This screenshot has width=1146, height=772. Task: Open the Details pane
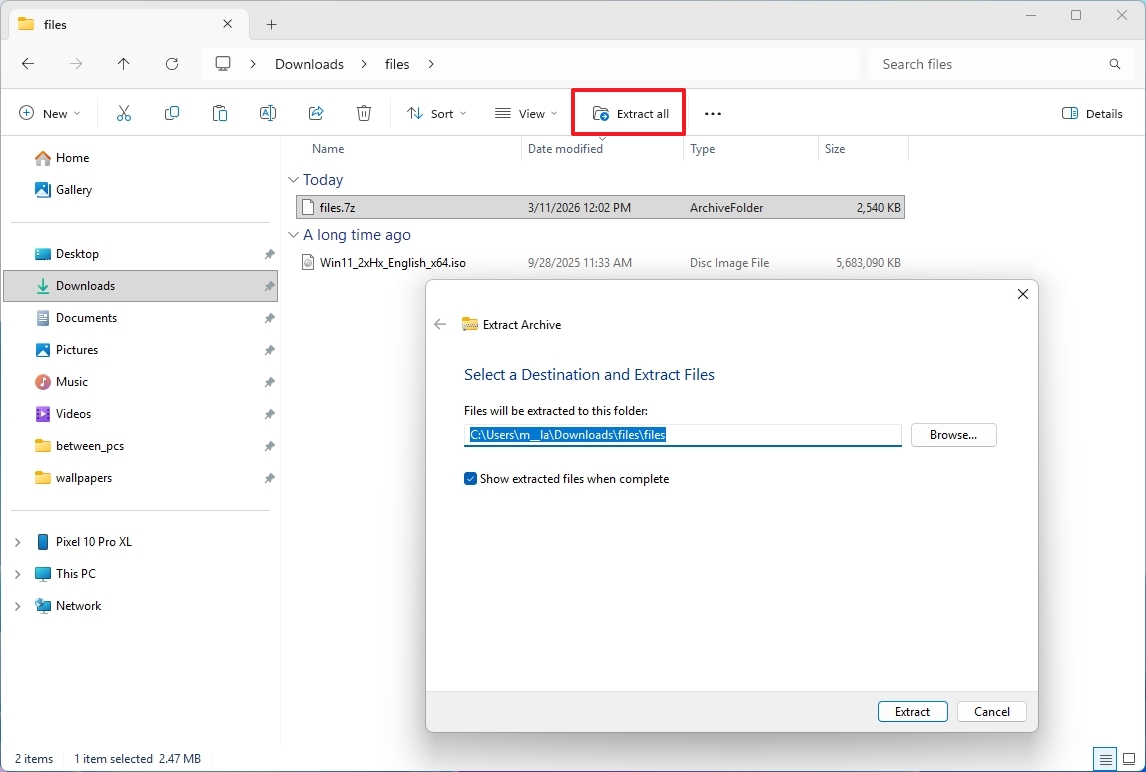[x=1092, y=113]
